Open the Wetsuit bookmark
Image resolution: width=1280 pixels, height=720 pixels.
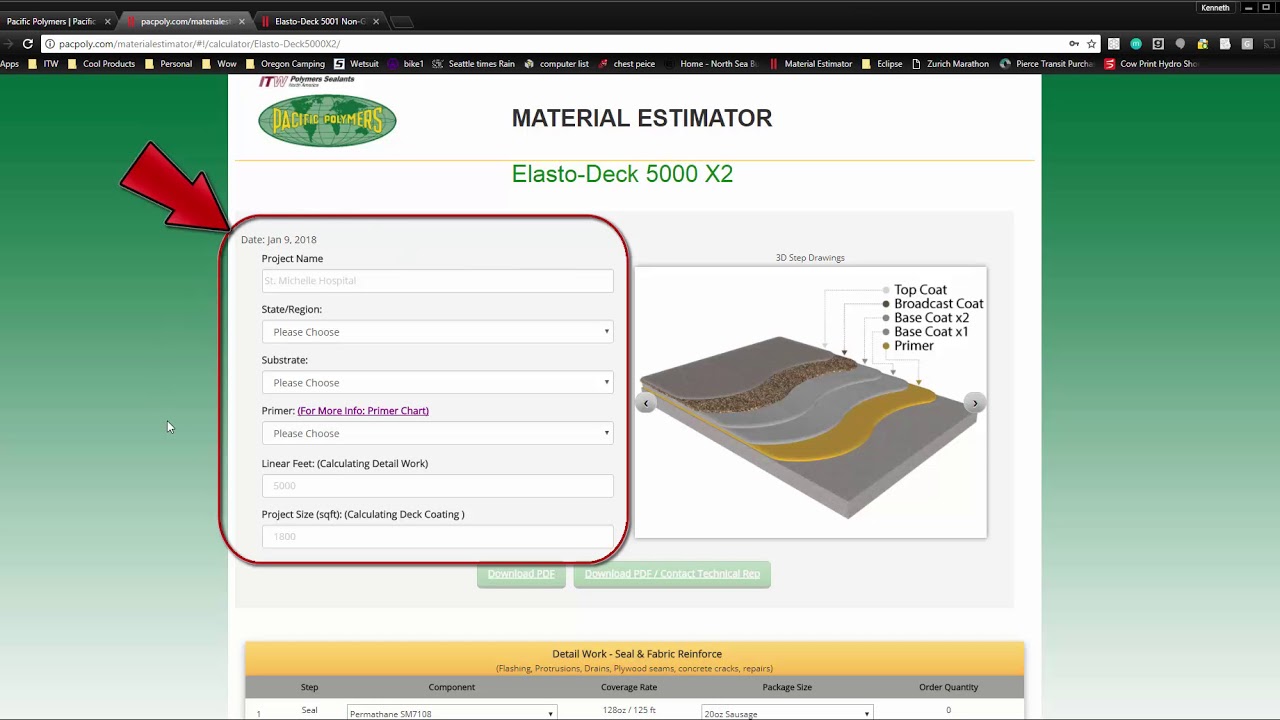tap(357, 64)
